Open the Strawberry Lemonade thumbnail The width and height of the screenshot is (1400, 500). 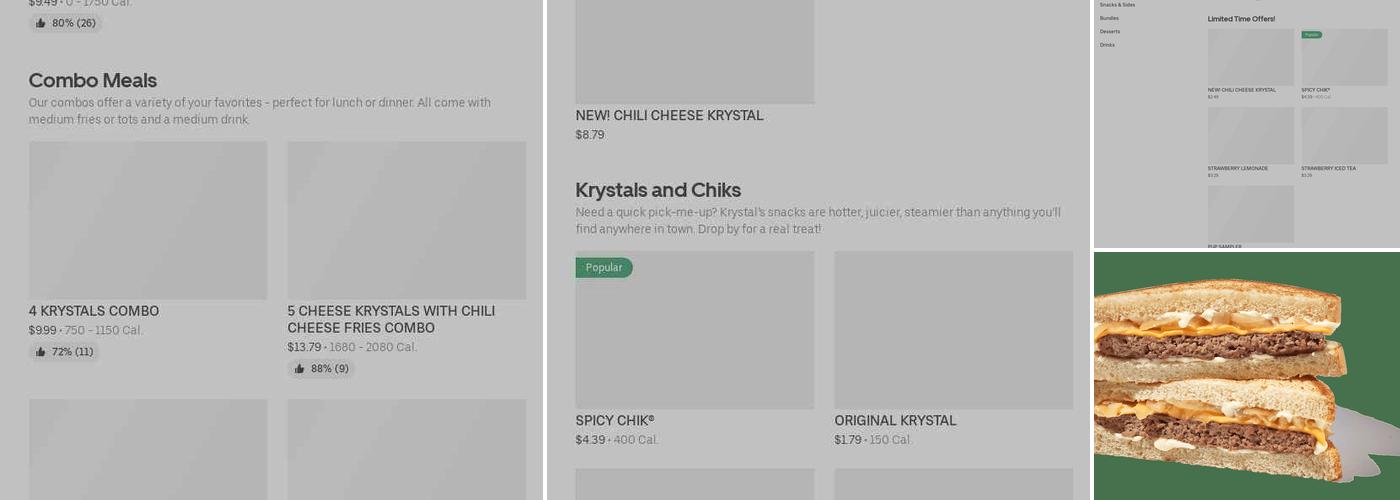click(x=1250, y=136)
